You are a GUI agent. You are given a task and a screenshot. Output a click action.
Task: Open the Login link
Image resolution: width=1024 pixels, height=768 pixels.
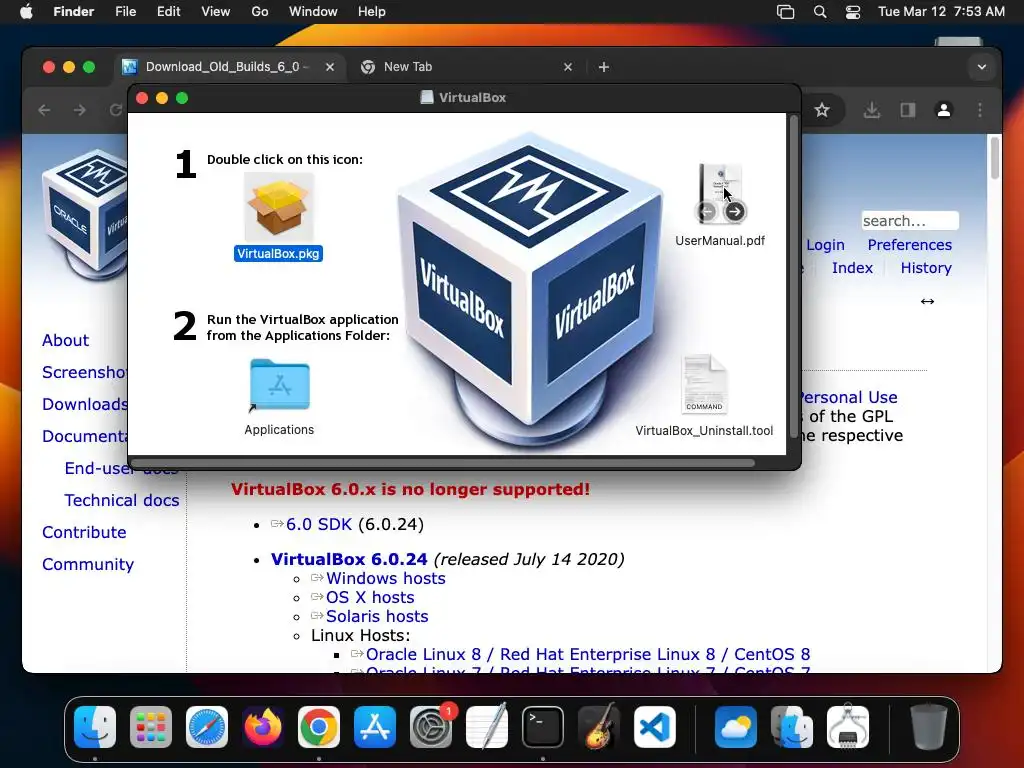825,245
